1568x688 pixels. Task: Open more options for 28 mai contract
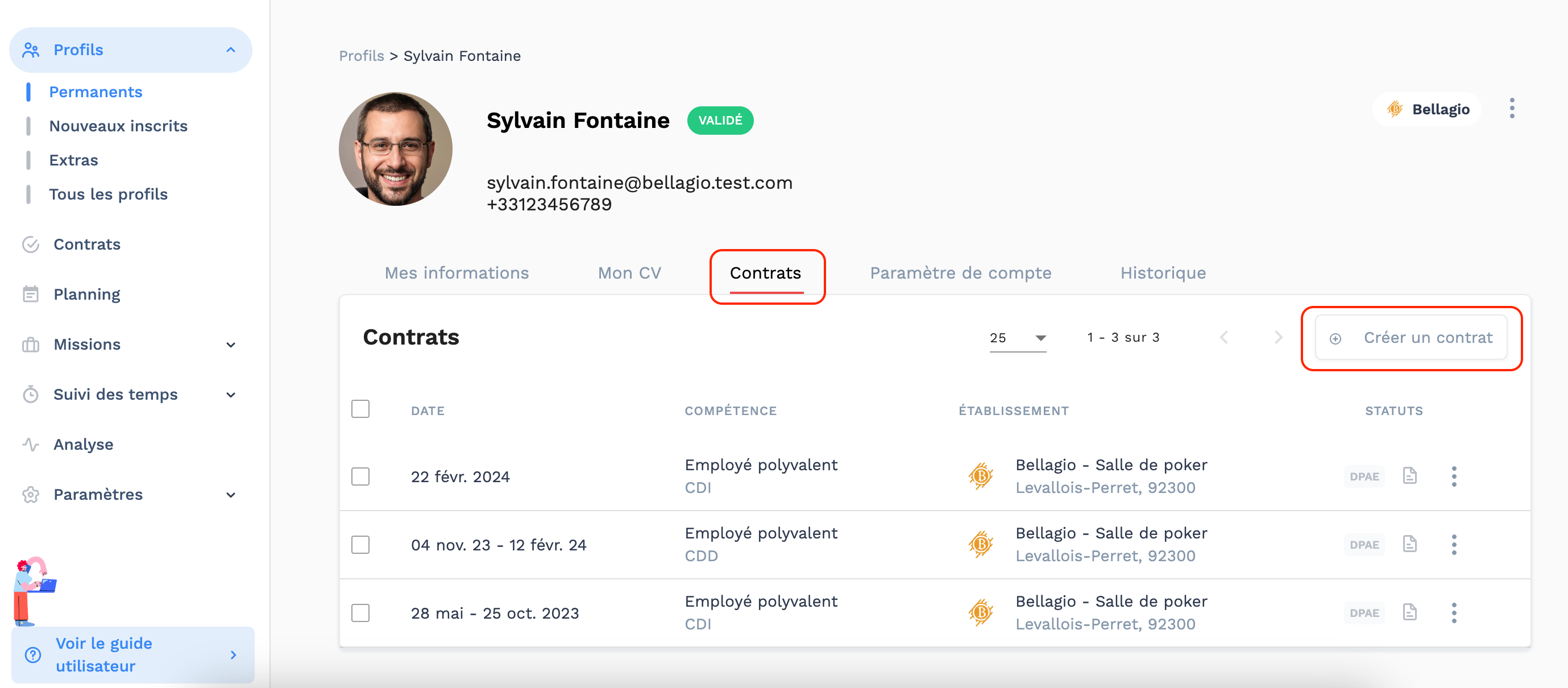[x=1454, y=612]
